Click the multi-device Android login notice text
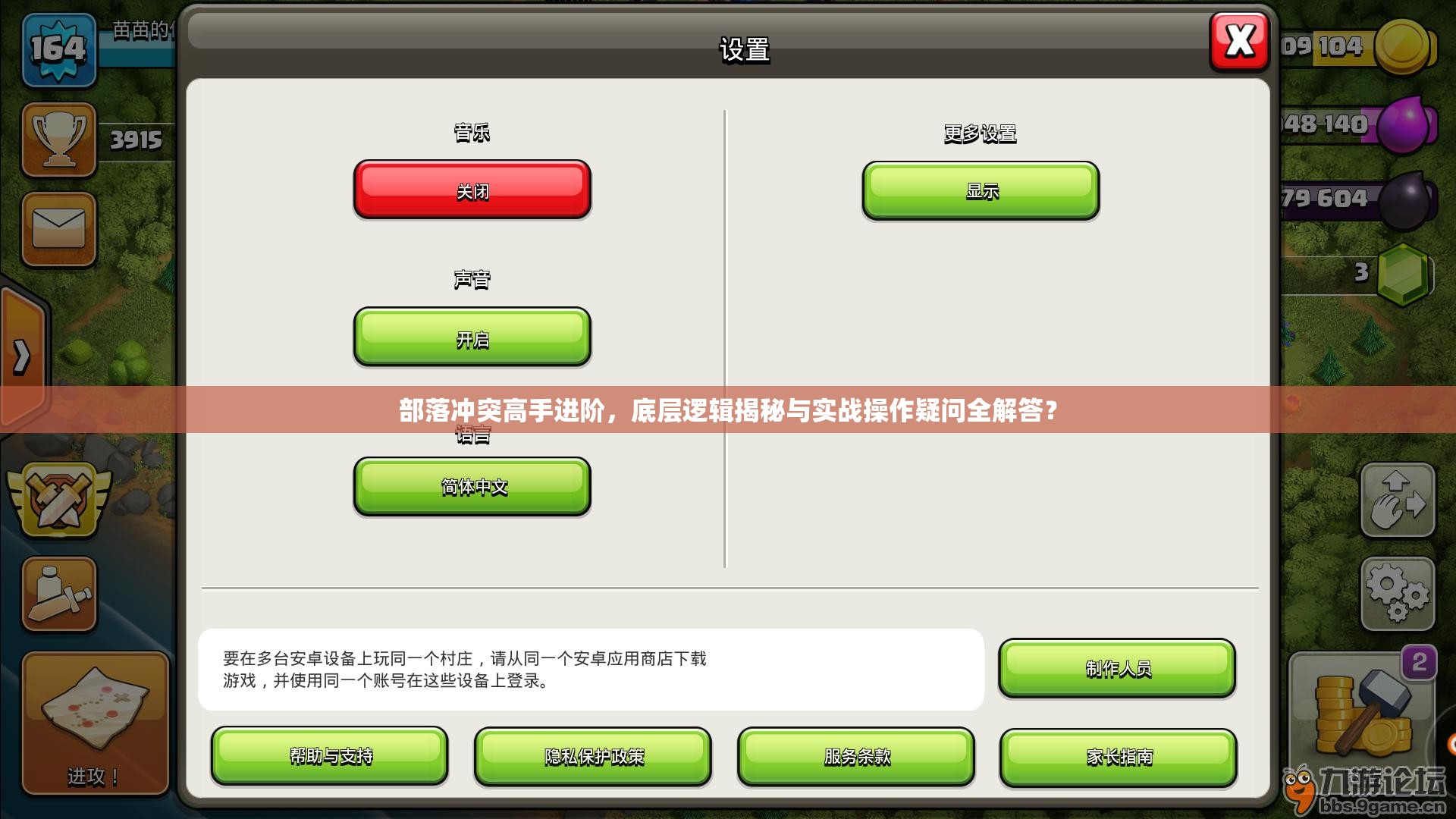This screenshot has height=819, width=1456. click(x=464, y=670)
